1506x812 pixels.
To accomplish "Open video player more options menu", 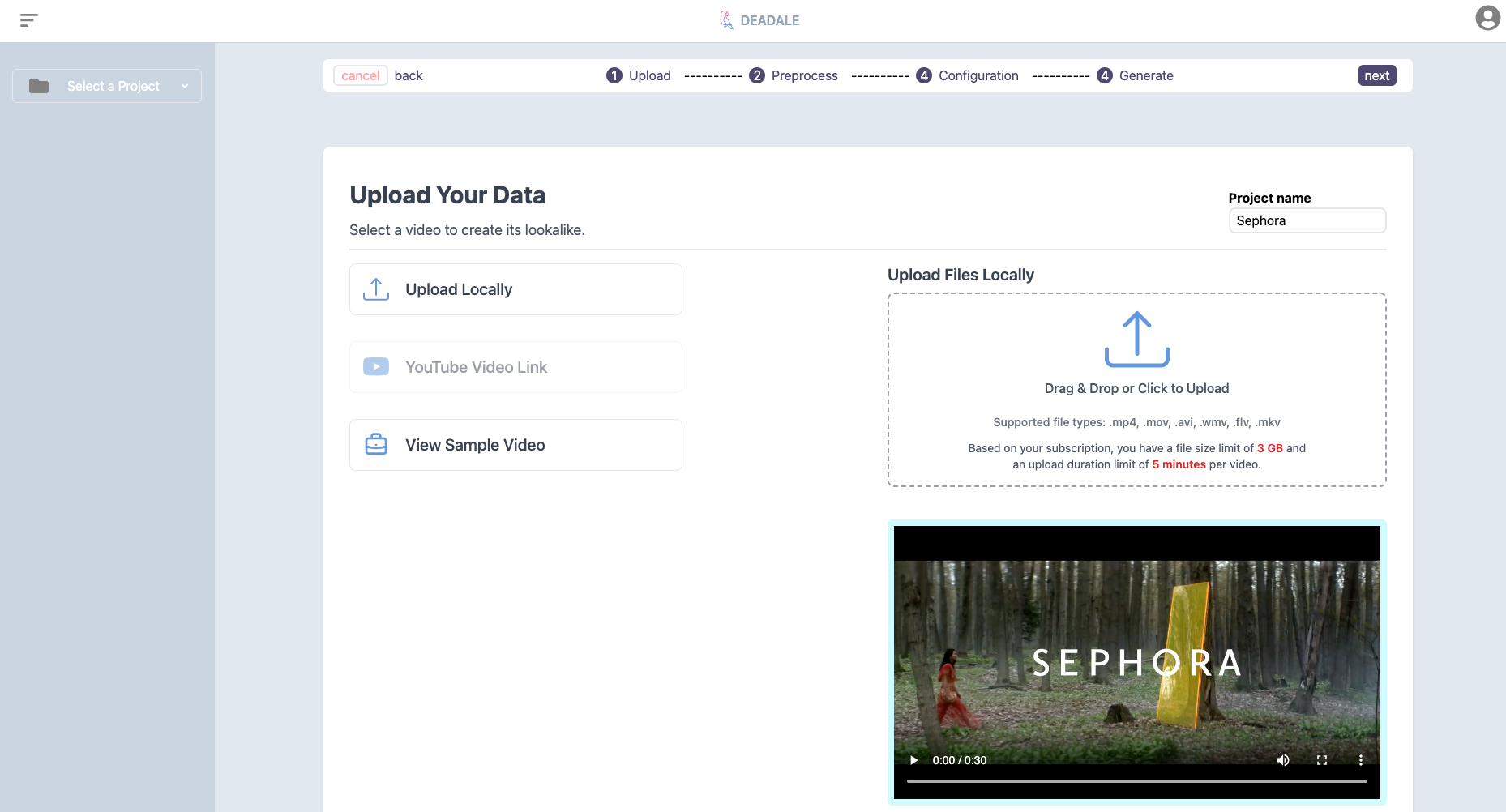I will (1361, 760).
